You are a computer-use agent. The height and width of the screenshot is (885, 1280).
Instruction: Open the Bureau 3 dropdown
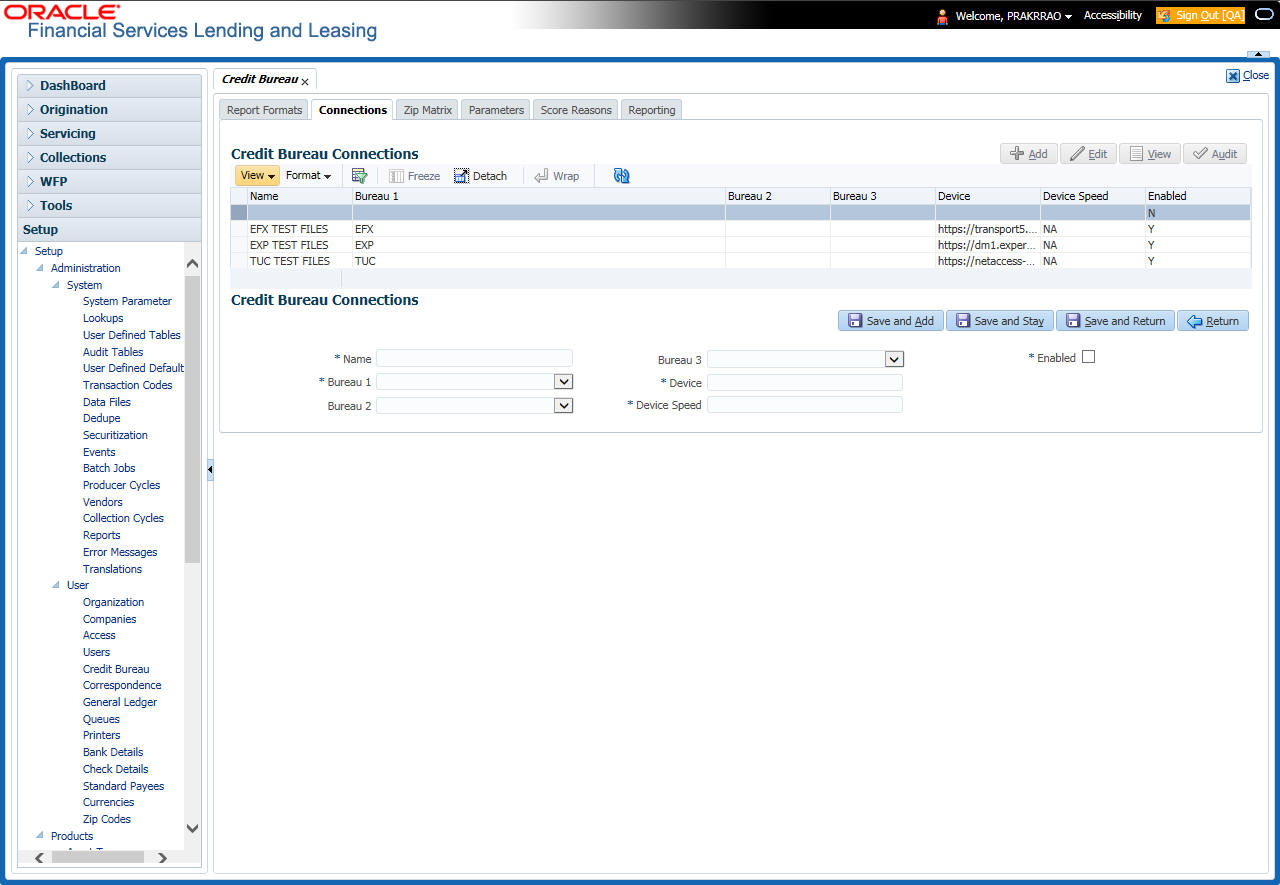(x=895, y=359)
